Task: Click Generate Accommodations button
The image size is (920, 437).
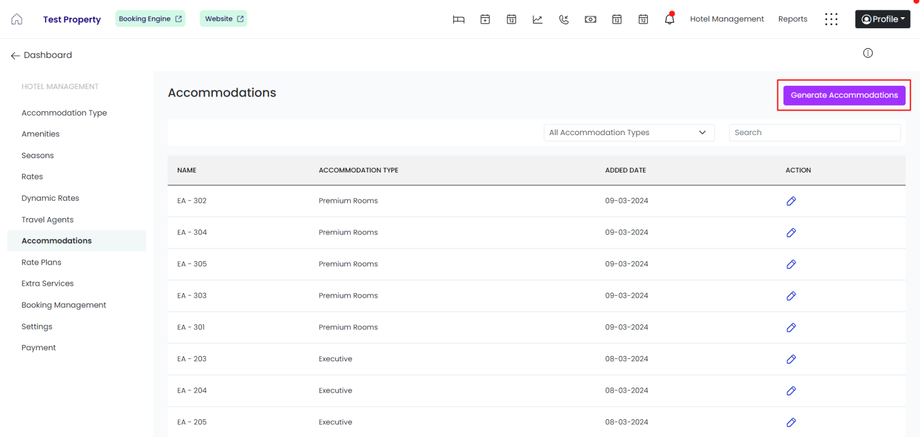Action: pyautogui.click(x=844, y=95)
